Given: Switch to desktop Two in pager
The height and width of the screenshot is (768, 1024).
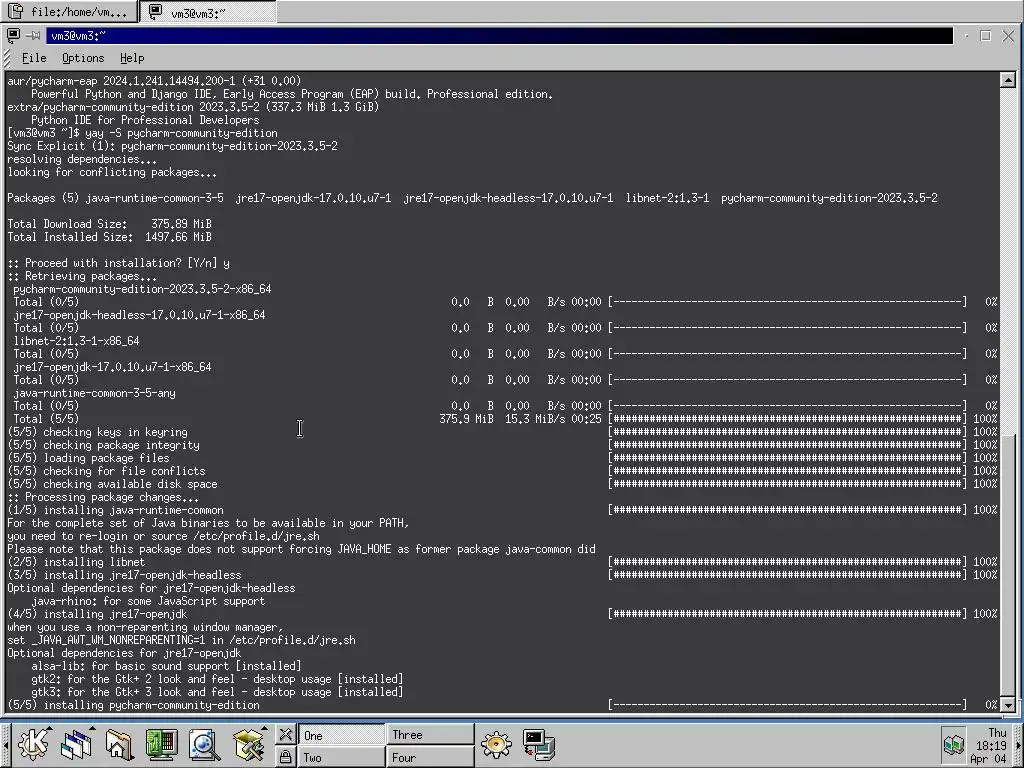Looking at the screenshot, I should tap(341, 758).
